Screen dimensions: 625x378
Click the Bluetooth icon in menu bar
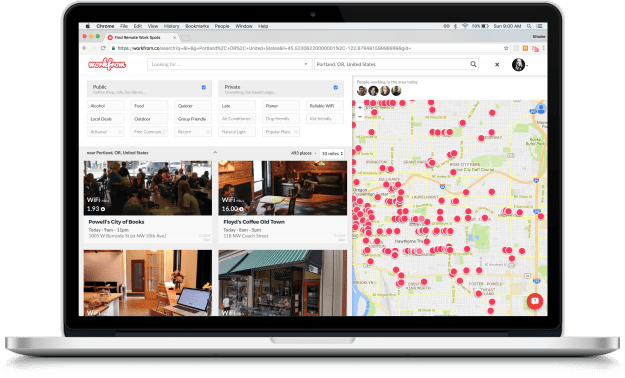(x=455, y=26)
